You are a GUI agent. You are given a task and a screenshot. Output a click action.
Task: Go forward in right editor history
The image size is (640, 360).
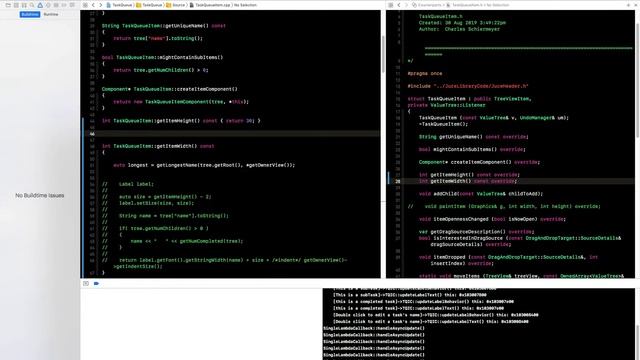(406, 5)
